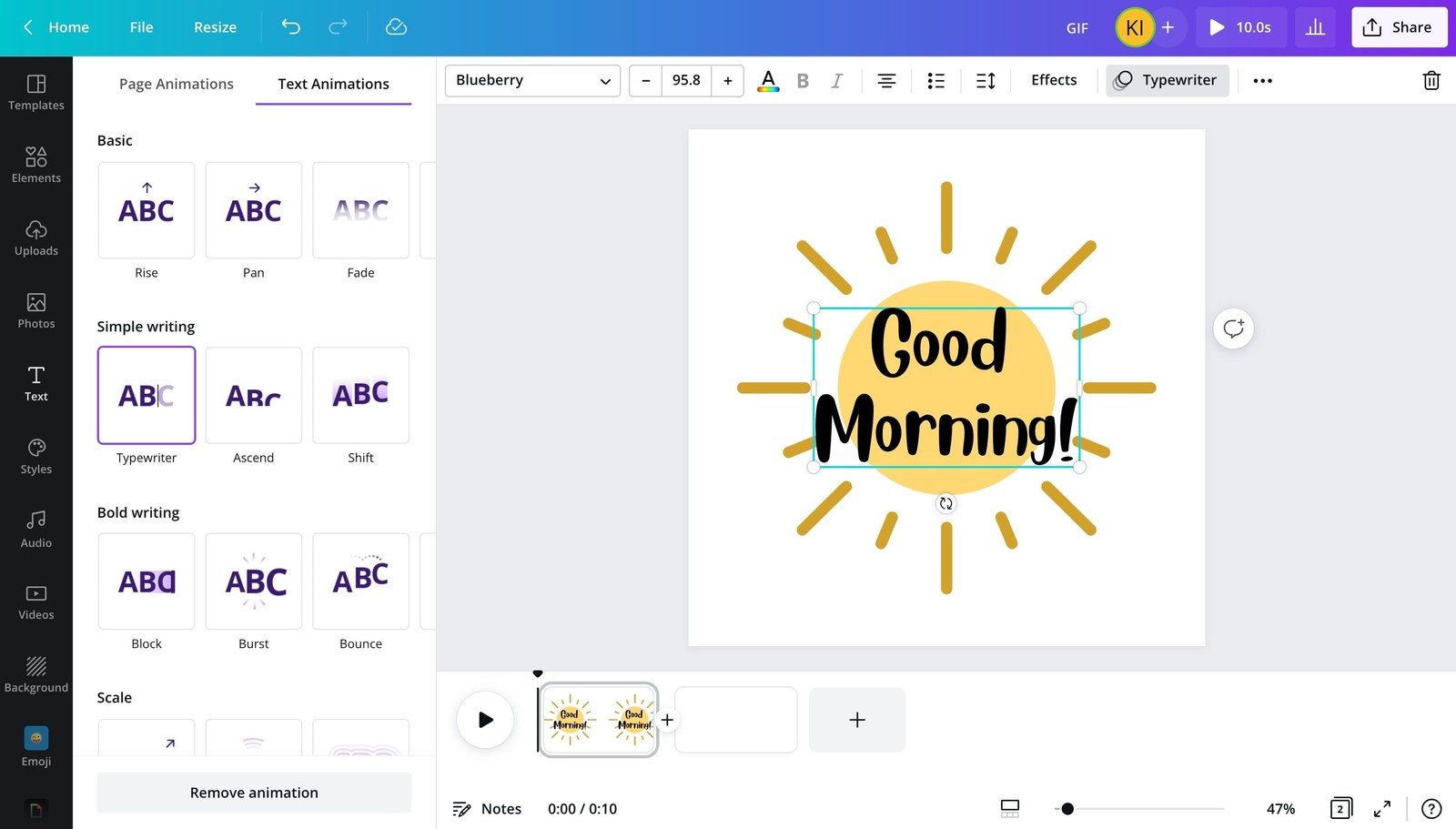Click the zoom slider handle

(1067, 808)
